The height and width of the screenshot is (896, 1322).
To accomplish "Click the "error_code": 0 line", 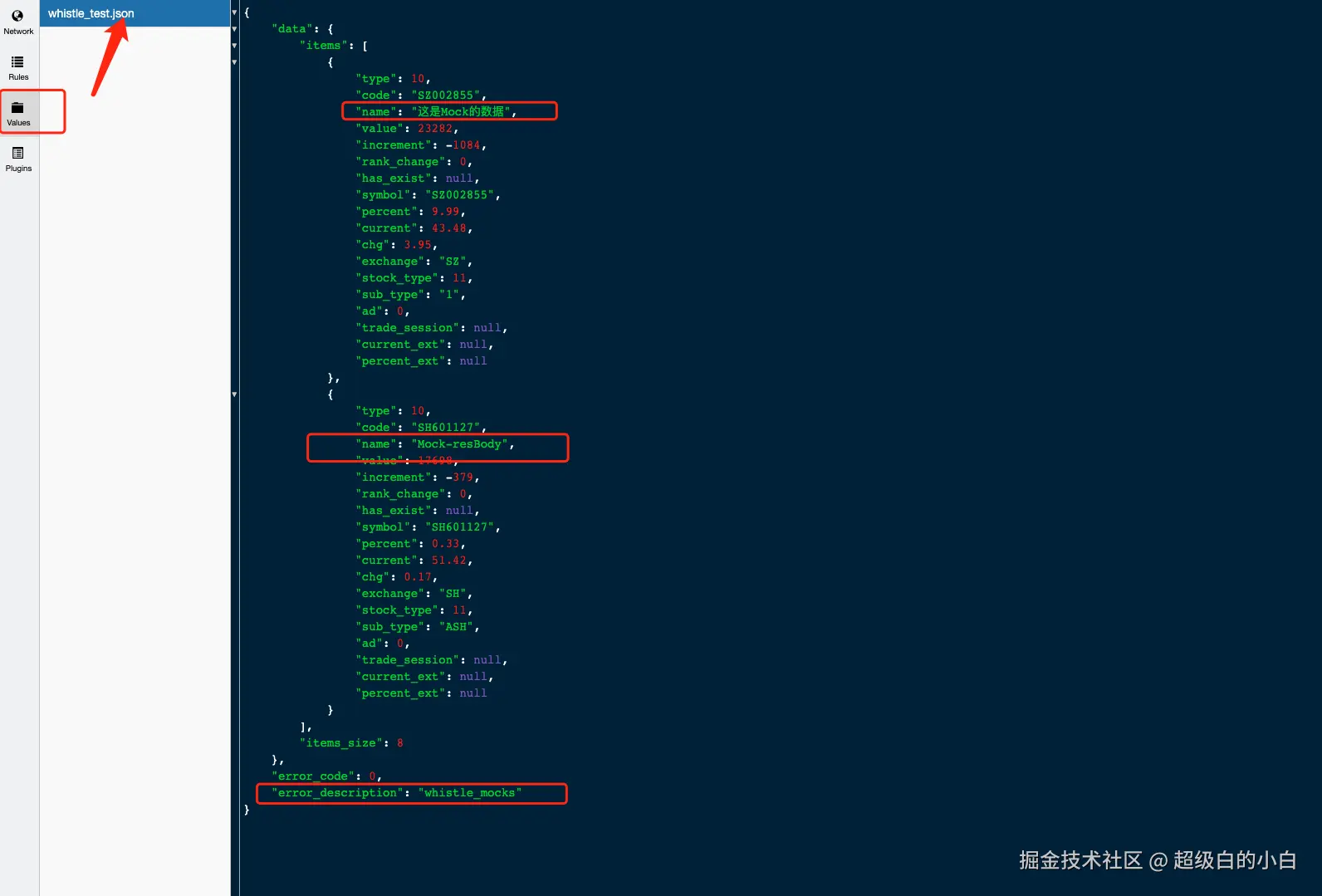I will [326, 776].
